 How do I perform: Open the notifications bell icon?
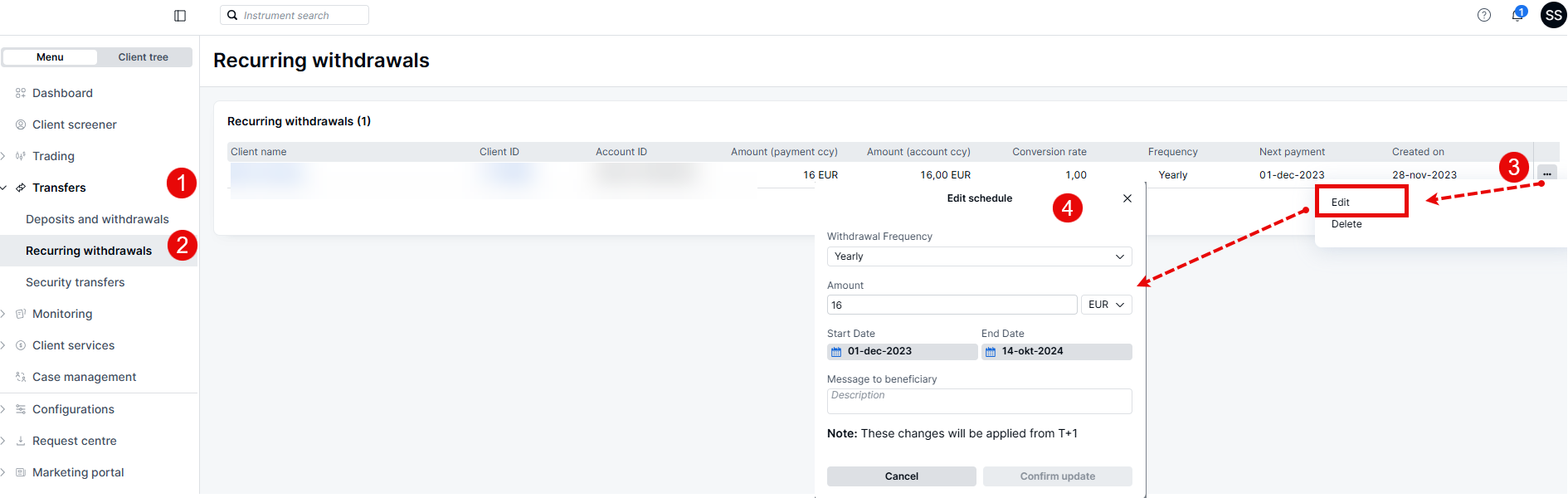pyautogui.click(x=1517, y=15)
